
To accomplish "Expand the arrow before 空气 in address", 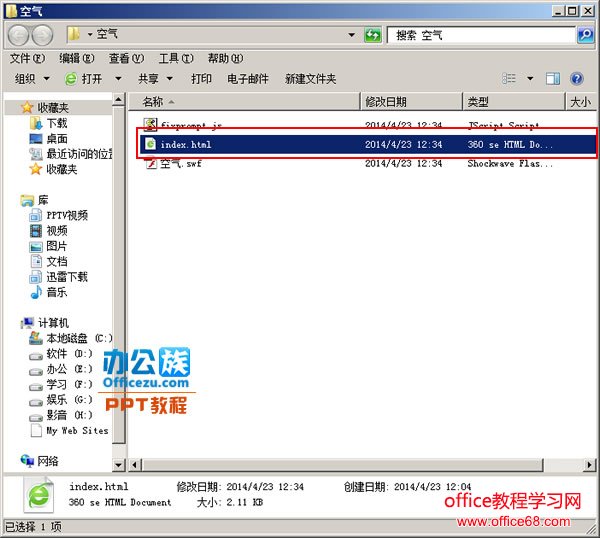I will pyautogui.click(x=90, y=34).
